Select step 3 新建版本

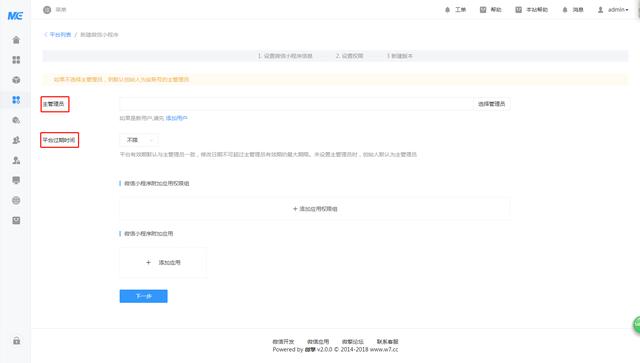pos(400,56)
